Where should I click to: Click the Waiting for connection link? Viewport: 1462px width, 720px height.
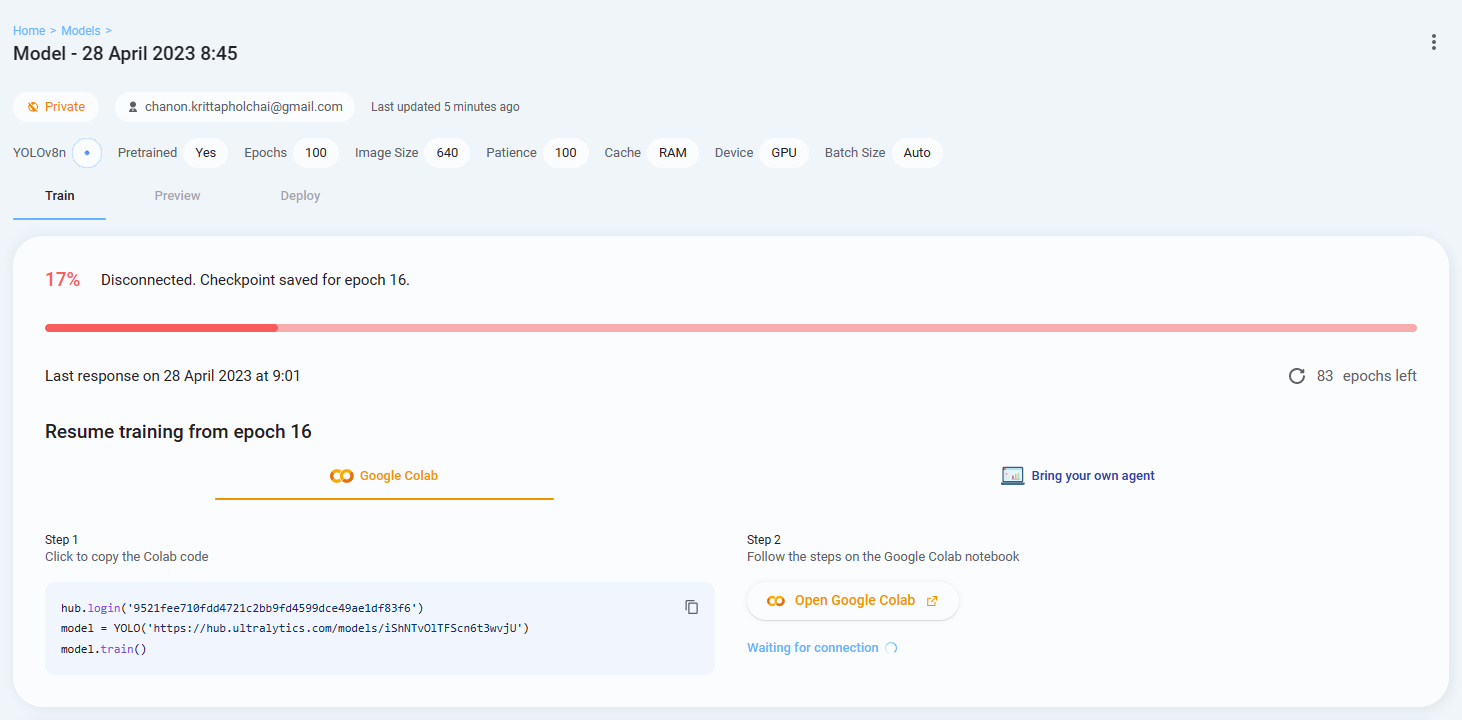pos(813,648)
